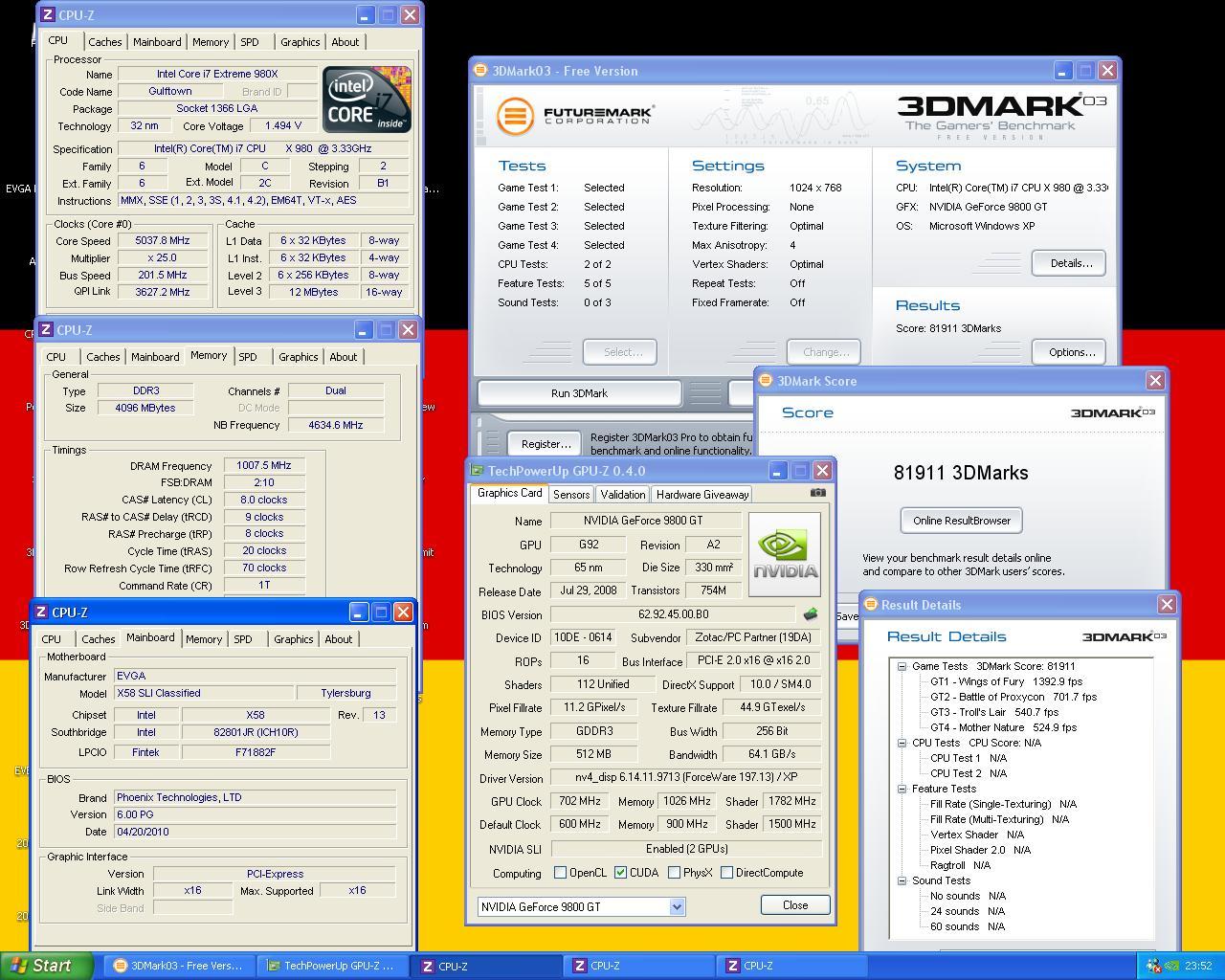Viewport: 1225px width, 980px height.
Task: Open the Validation tab in GPU-Z
Action: point(623,495)
